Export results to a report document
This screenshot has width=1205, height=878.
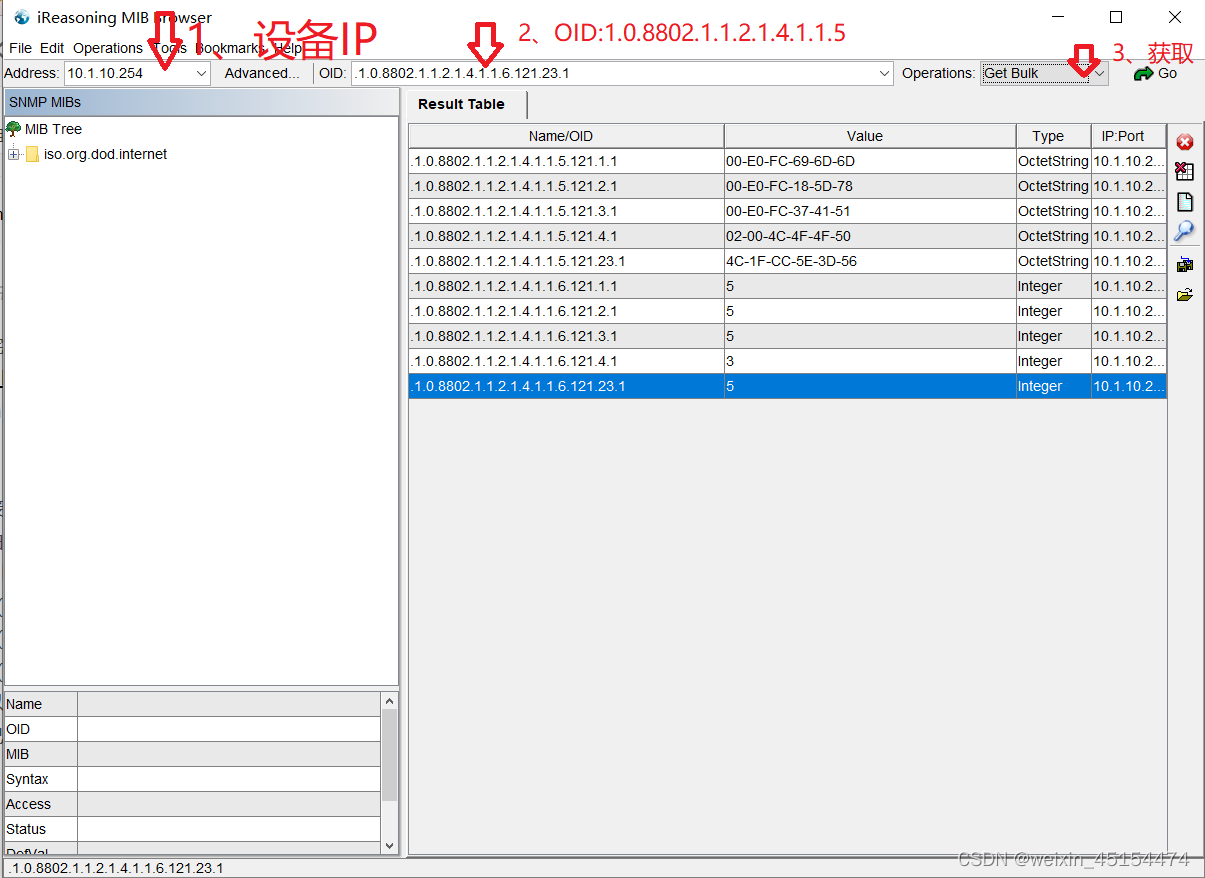click(1184, 201)
